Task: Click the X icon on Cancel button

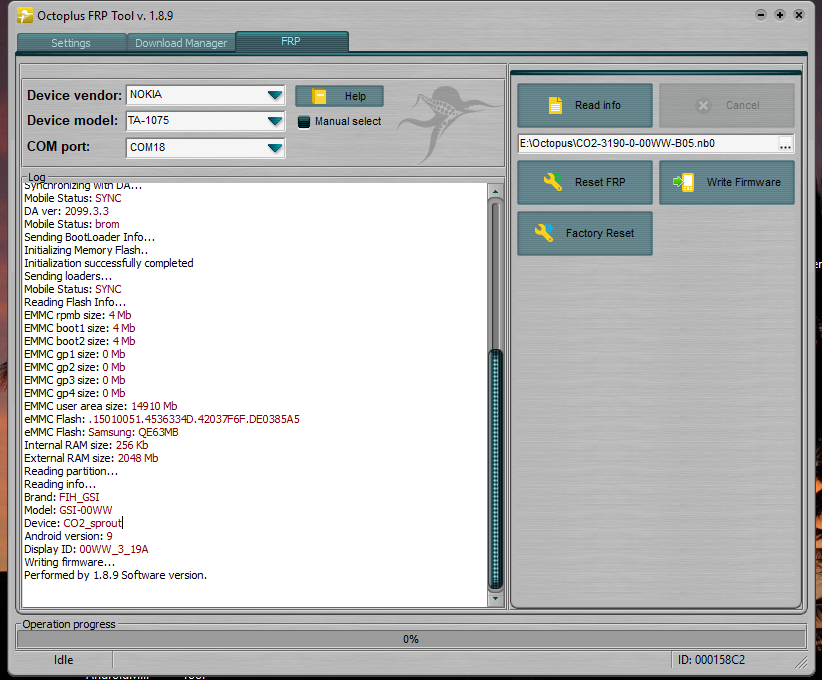Action: [x=703, y=106]
